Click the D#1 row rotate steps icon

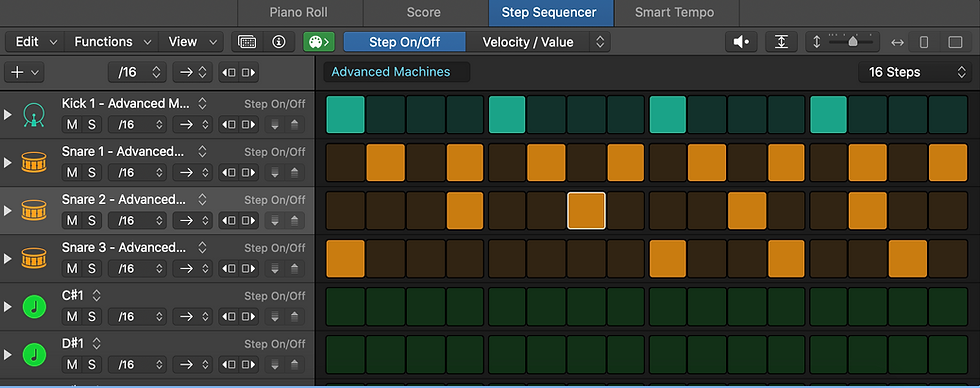tap(239, 364)
